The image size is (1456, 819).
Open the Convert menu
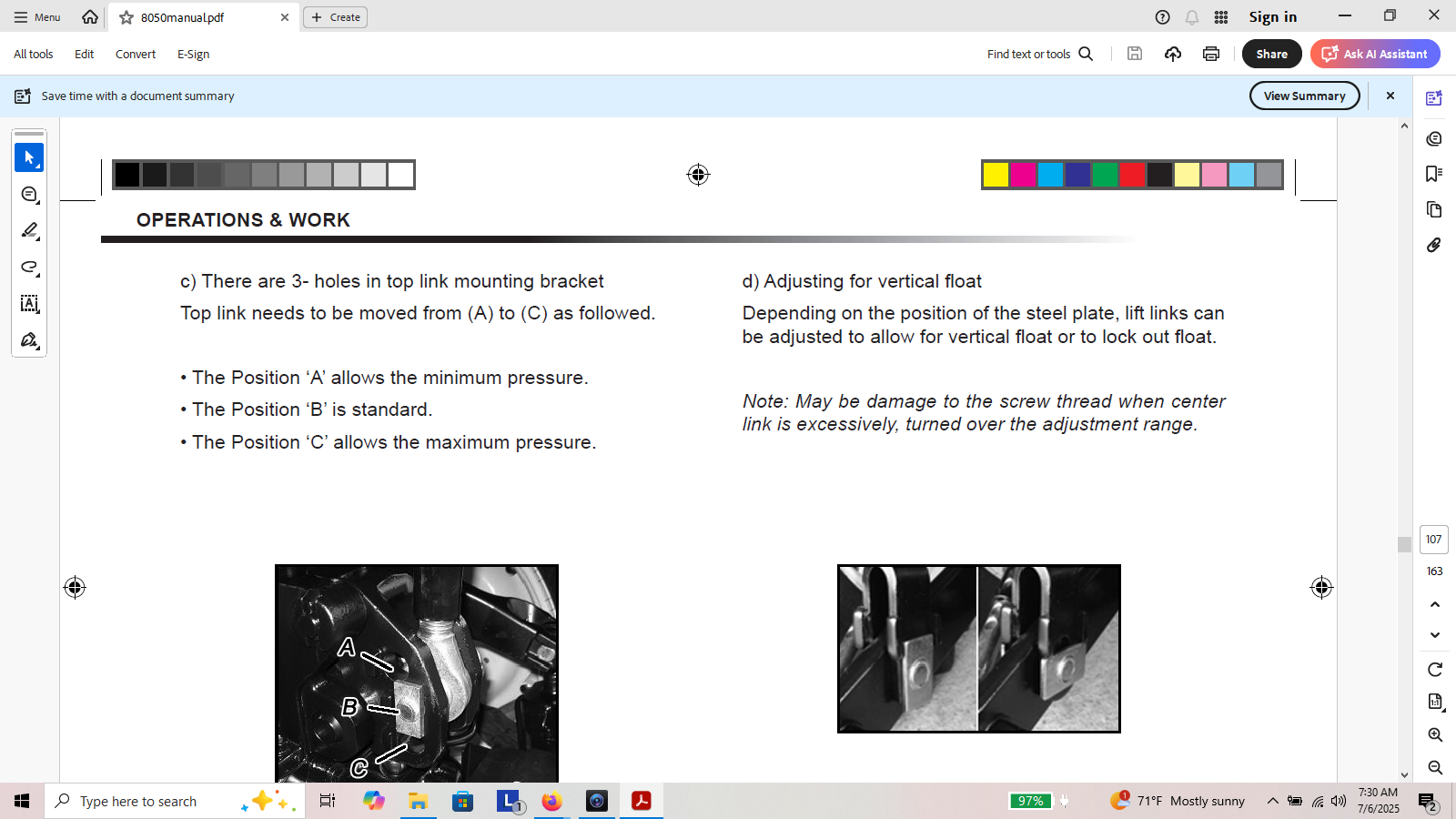[x=136, y=55]
